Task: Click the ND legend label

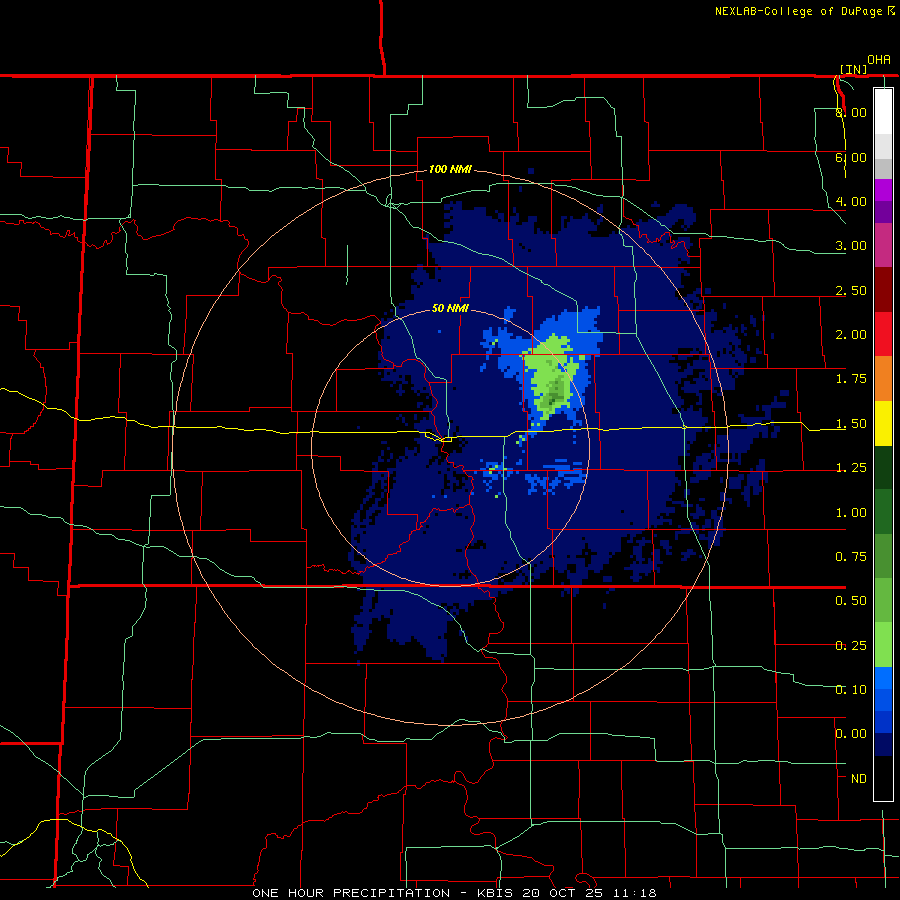Action: [x=859, y=779]
